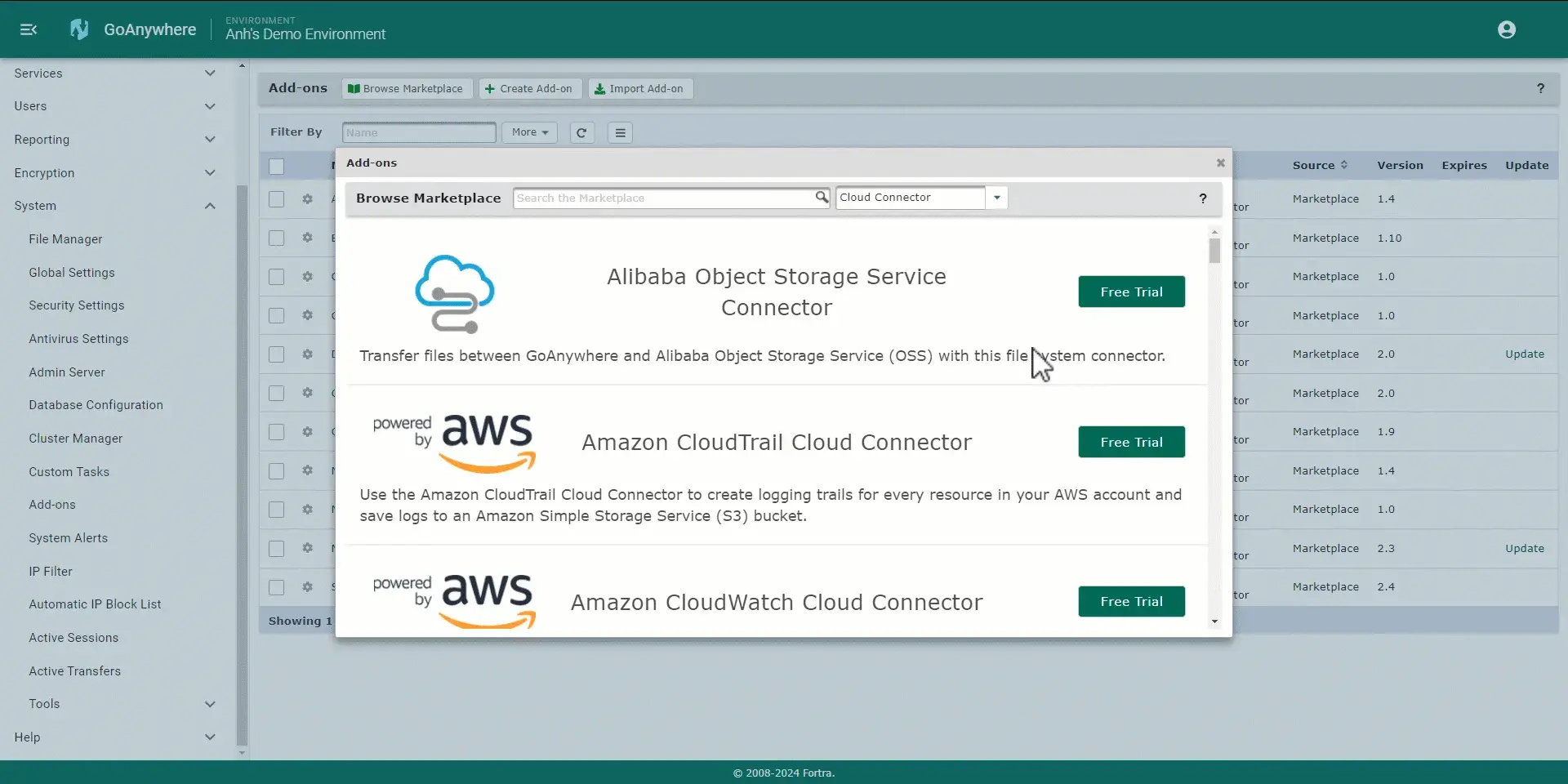Collapse the navigation sidebar
The image size is (1568, 784).
tap(28, 29)
